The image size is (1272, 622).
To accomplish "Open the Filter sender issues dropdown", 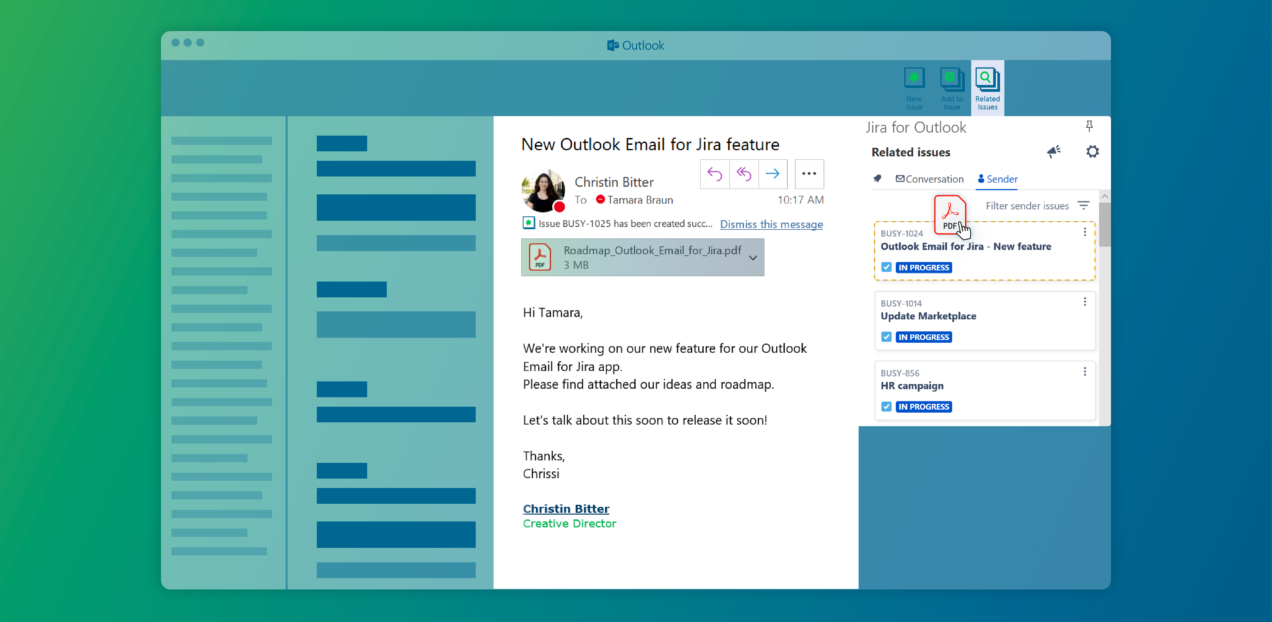I will click(1083, 205).
